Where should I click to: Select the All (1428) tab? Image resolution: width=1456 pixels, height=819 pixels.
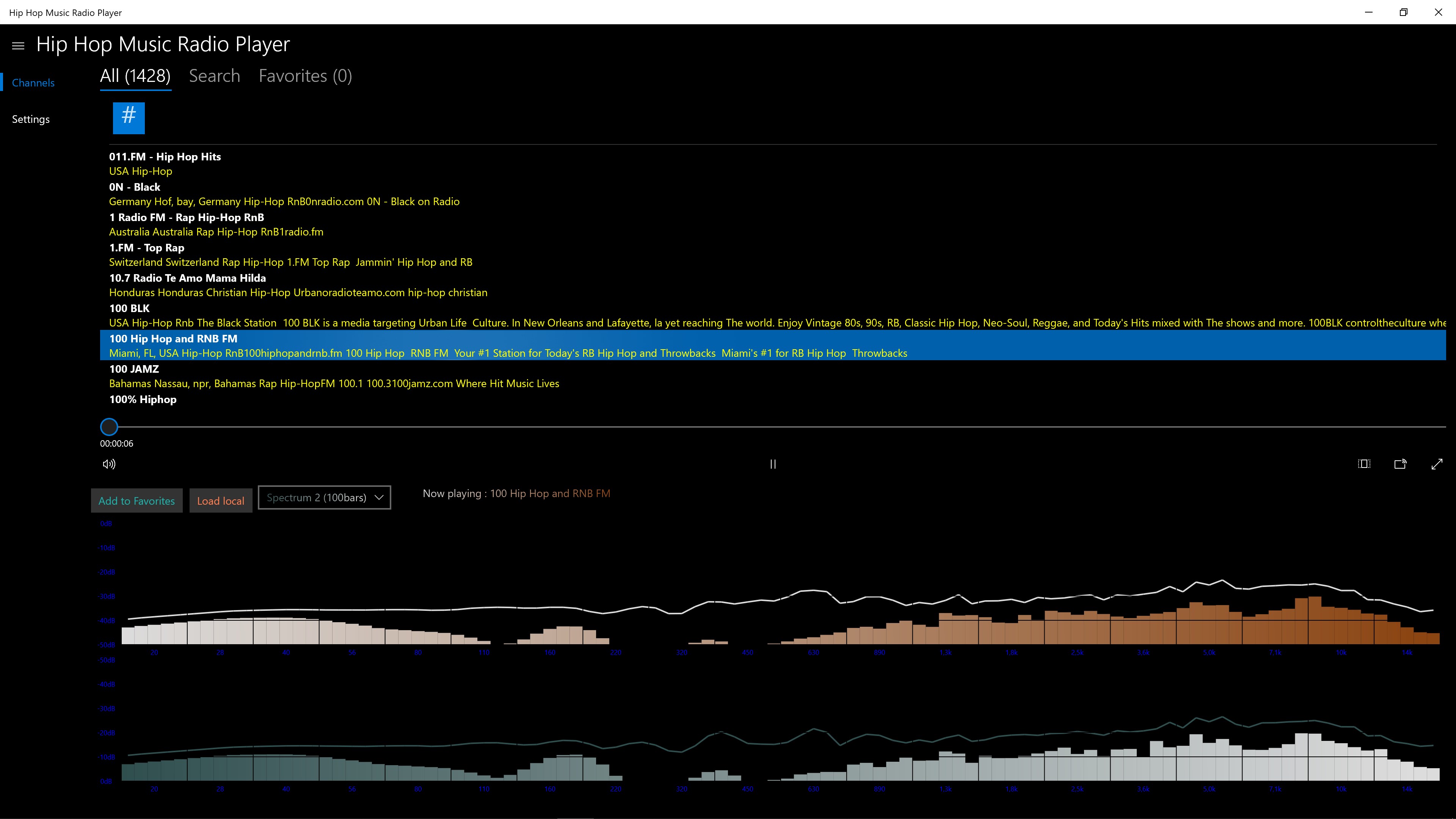coord(135,76)
